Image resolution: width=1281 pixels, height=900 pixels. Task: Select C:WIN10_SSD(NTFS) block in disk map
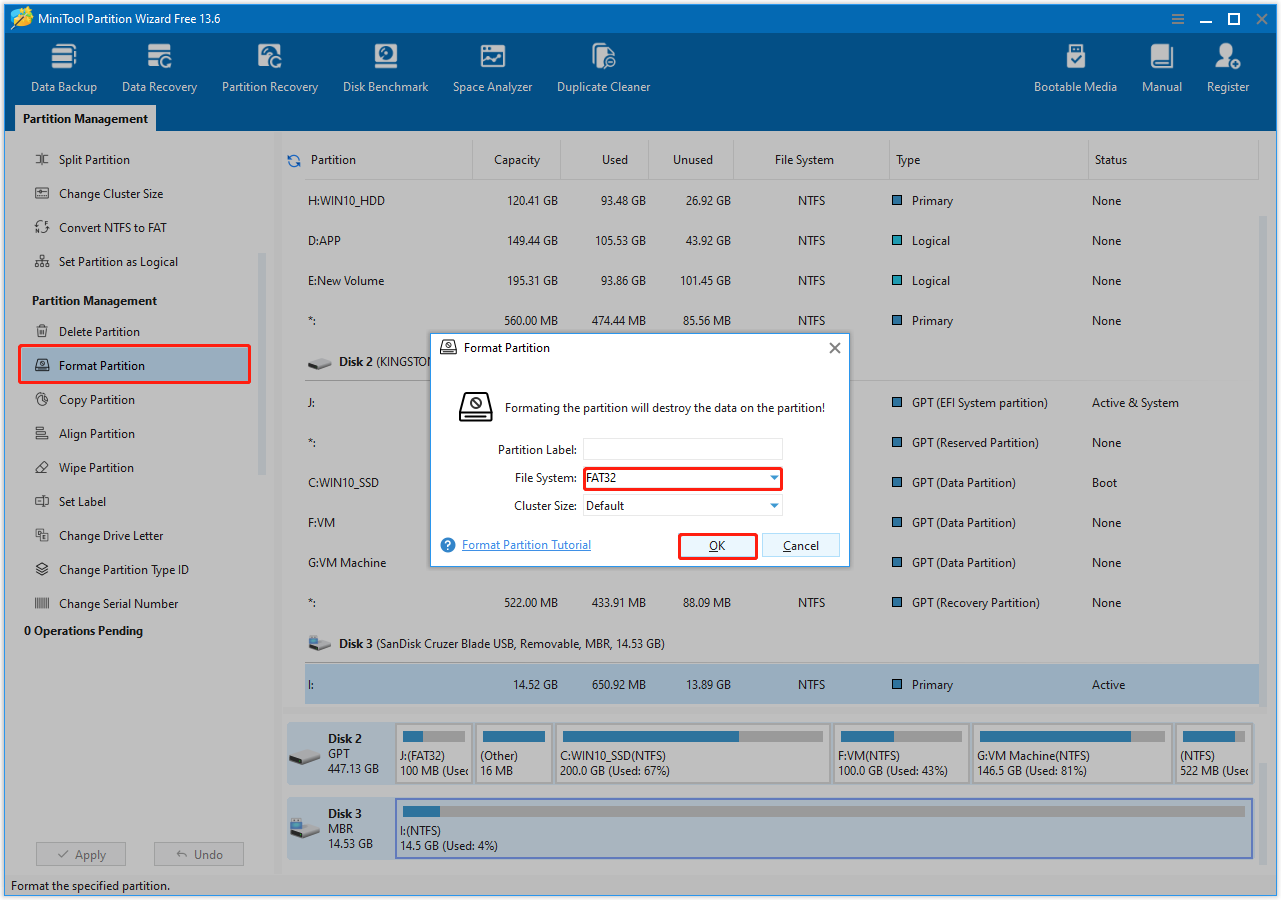(x=692, y=754)
